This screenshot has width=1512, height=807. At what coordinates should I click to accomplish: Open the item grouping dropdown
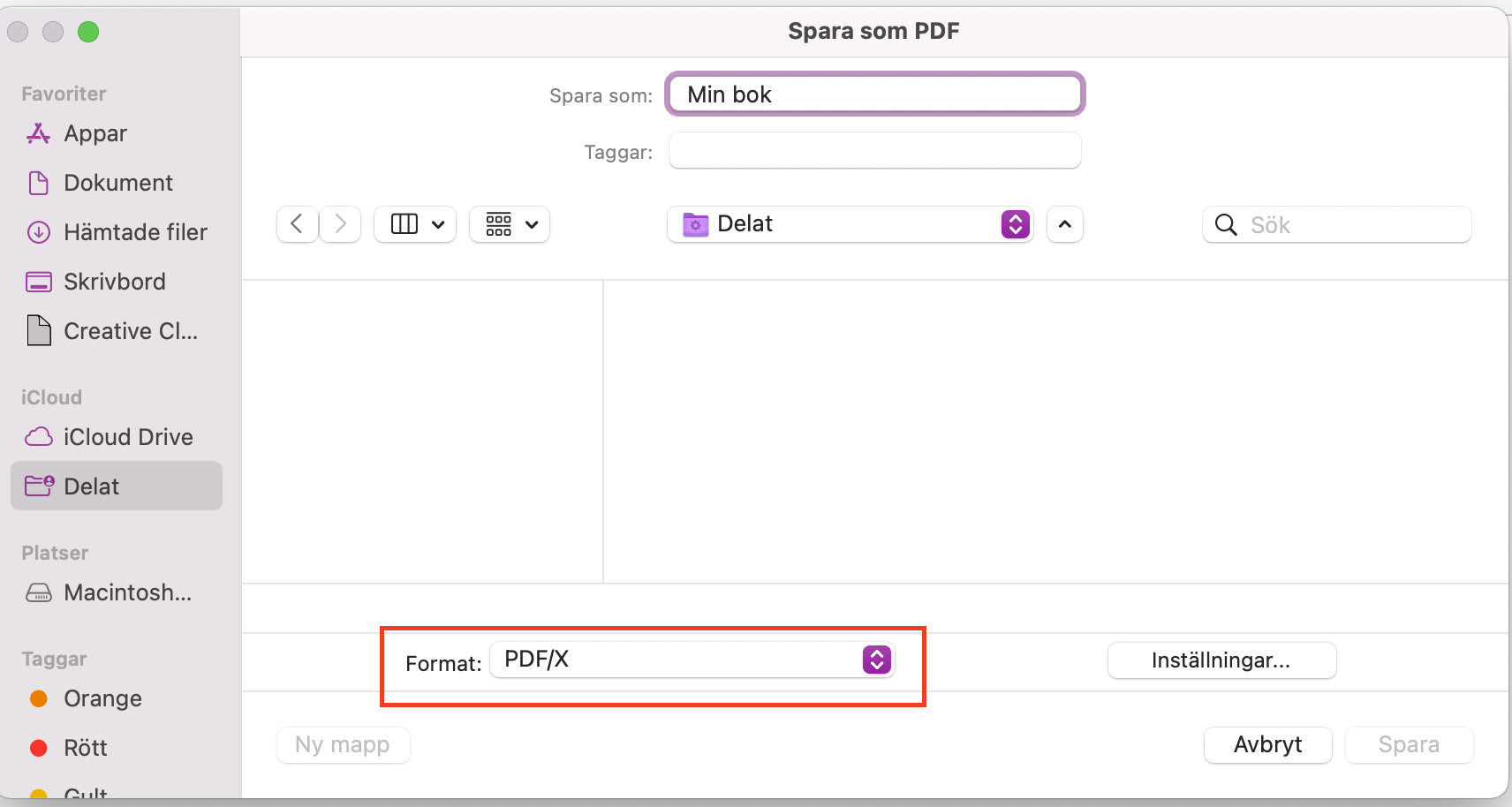(x=510, y=224)
